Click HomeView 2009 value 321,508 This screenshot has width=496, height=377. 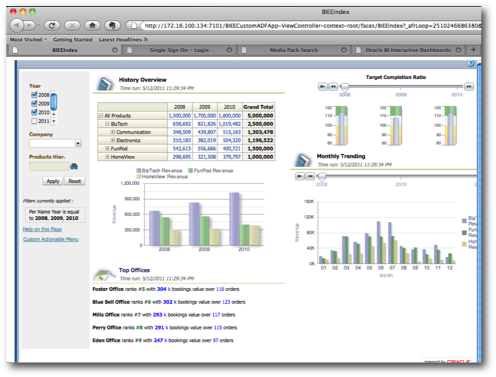(207, 157)
